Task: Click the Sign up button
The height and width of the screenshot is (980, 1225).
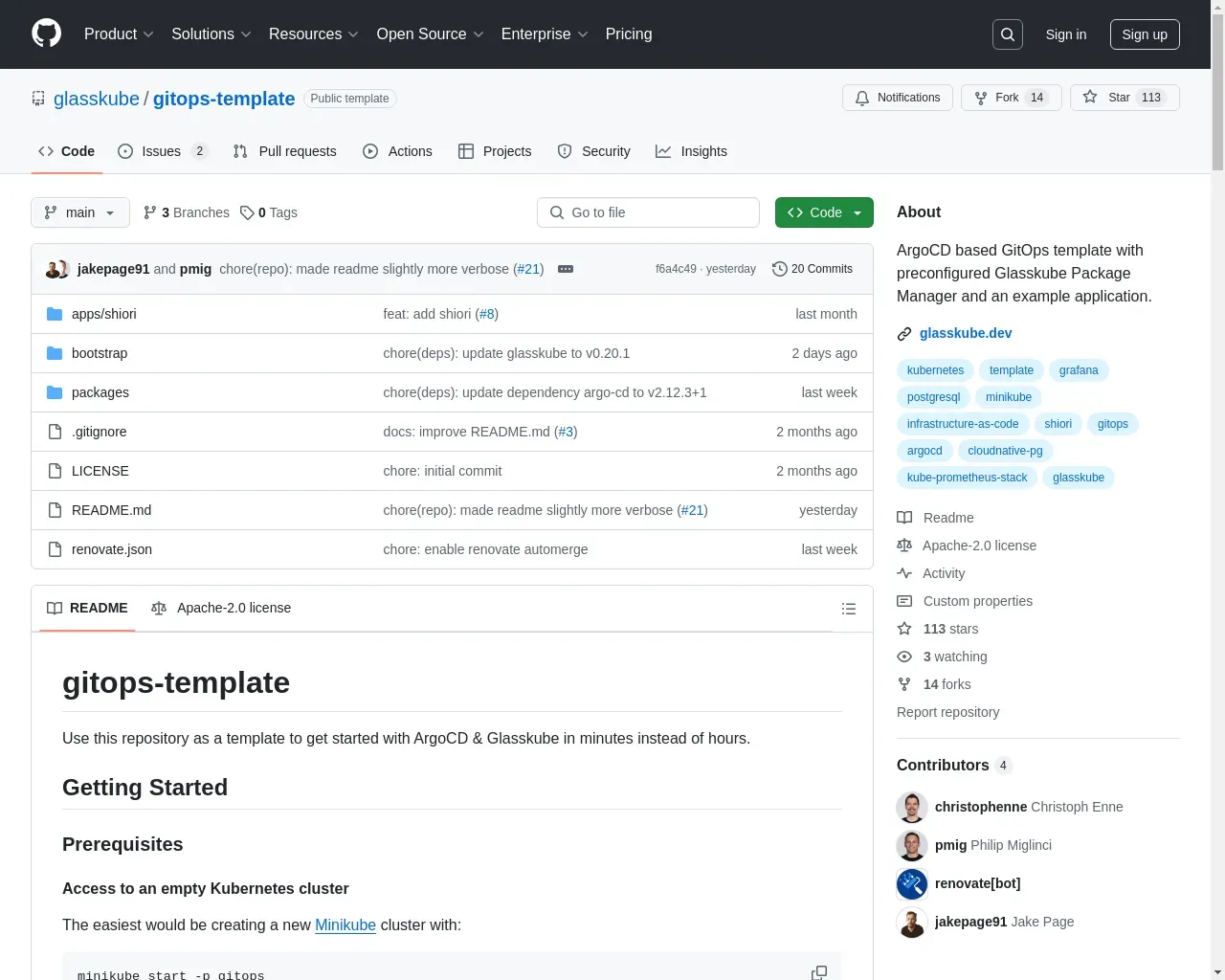Action: [1145, 34]
